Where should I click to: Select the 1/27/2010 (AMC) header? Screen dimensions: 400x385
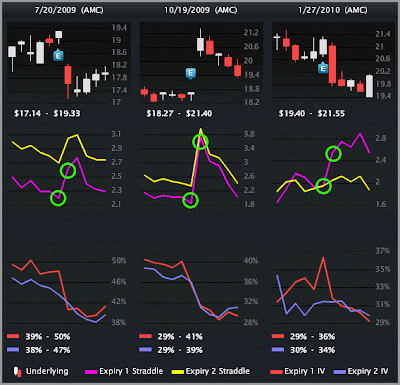(x=333, y=10)
